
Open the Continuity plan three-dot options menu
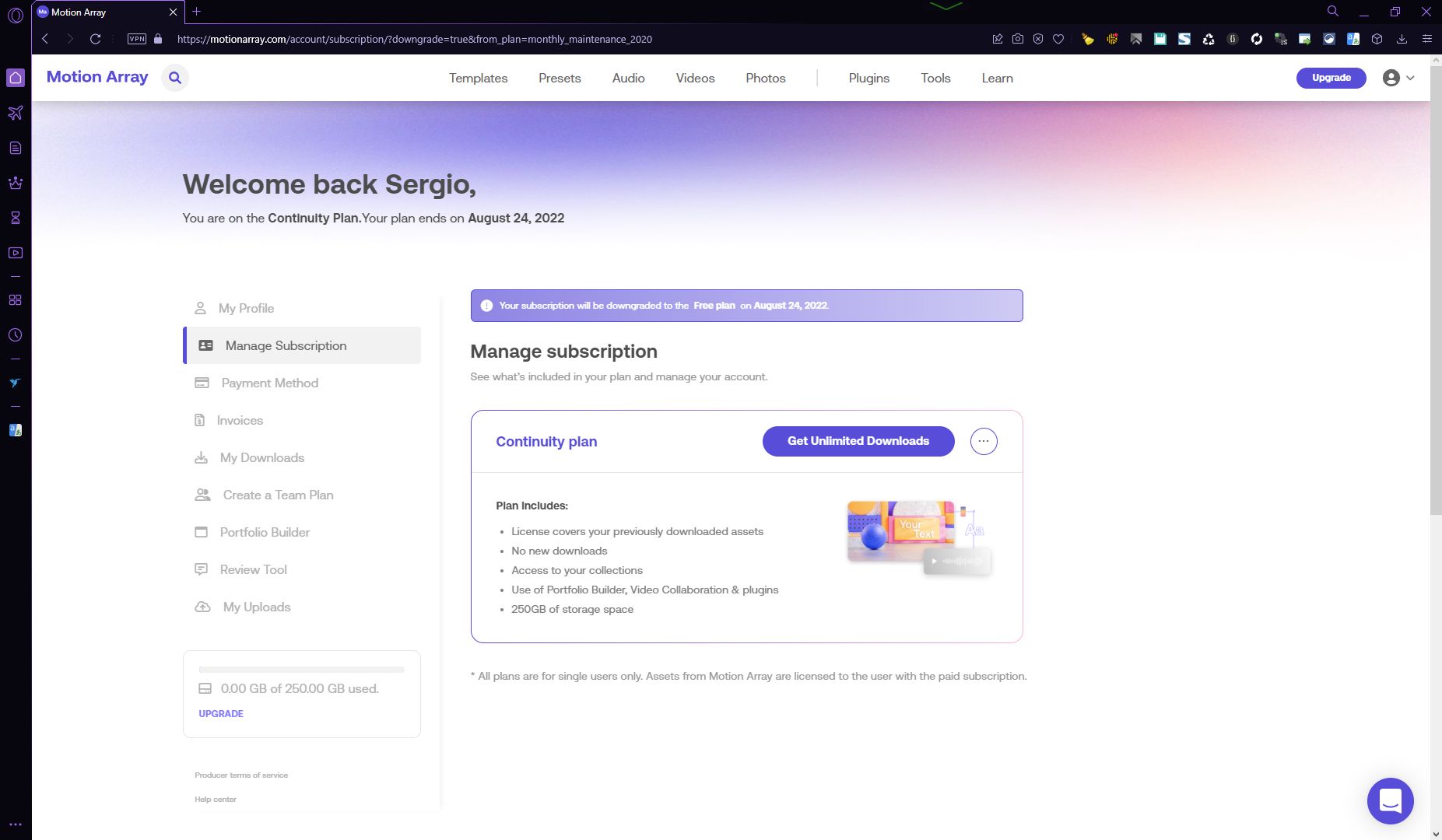coord(984,441)
